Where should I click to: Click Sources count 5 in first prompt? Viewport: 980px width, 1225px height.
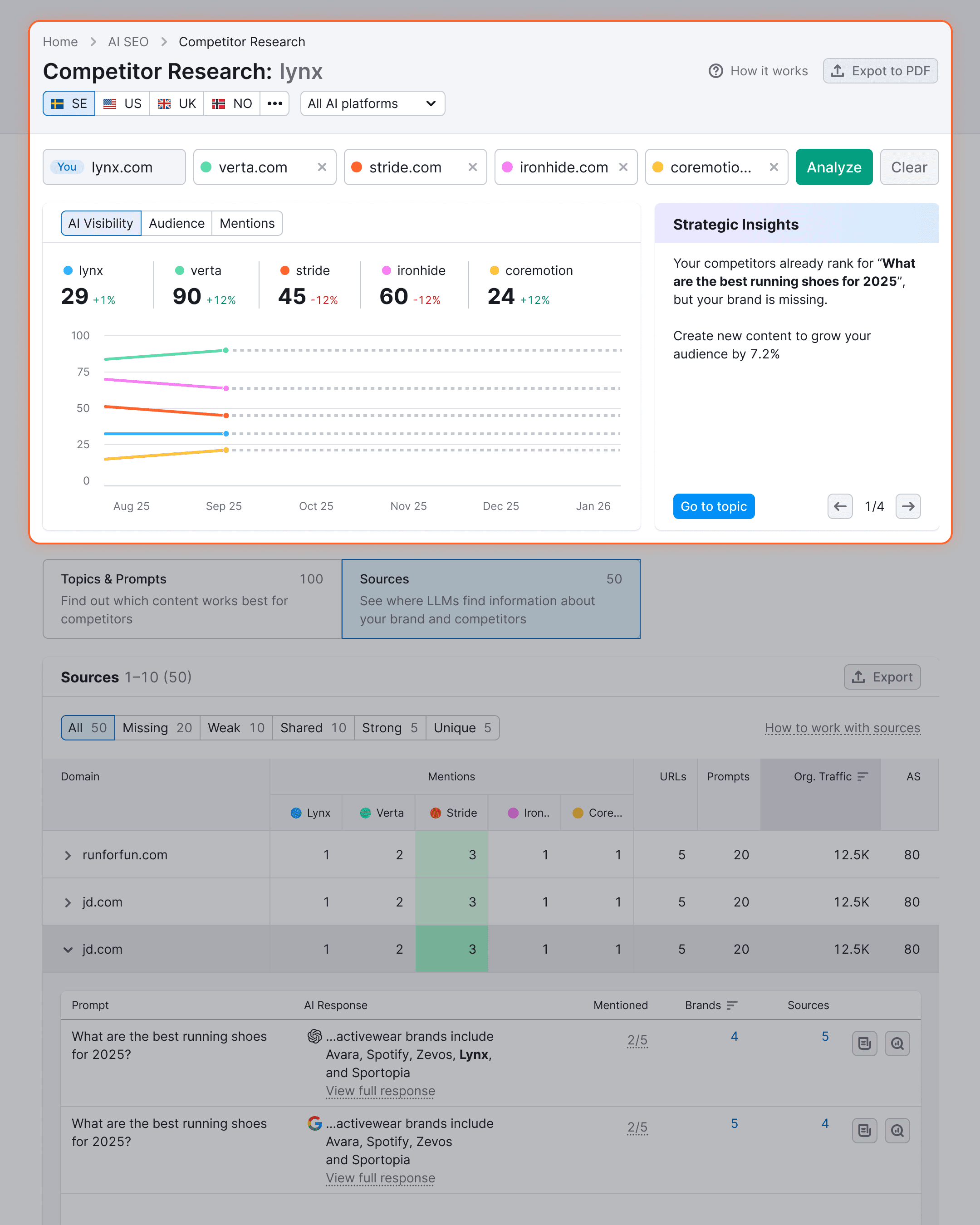pyautogui.click(x=825, y=1036)
